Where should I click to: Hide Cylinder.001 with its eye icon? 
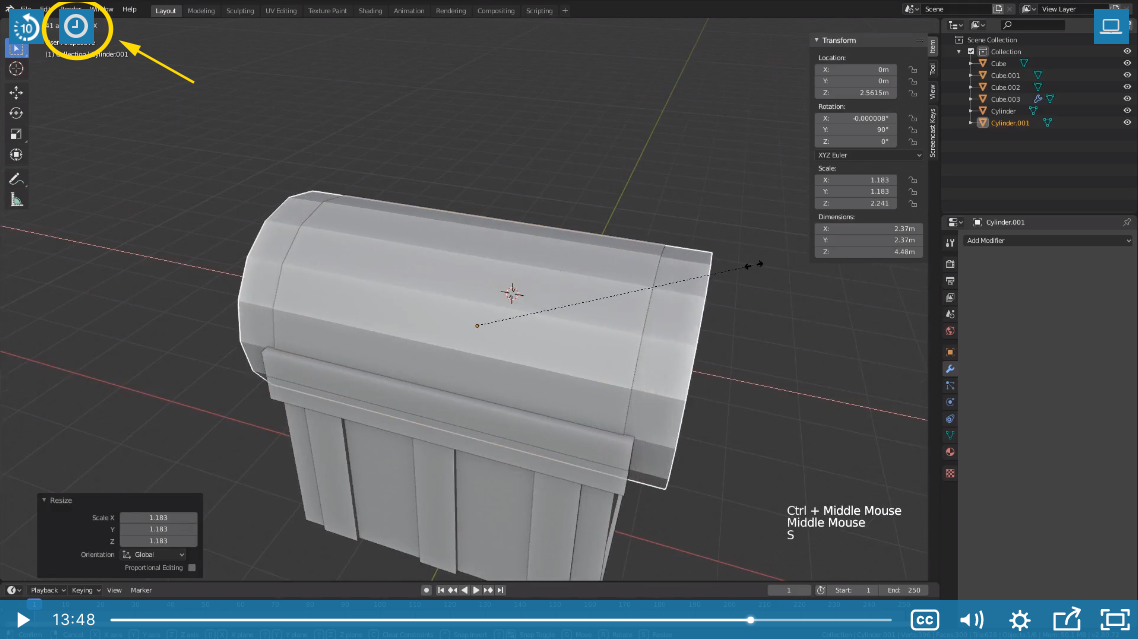1127,123
